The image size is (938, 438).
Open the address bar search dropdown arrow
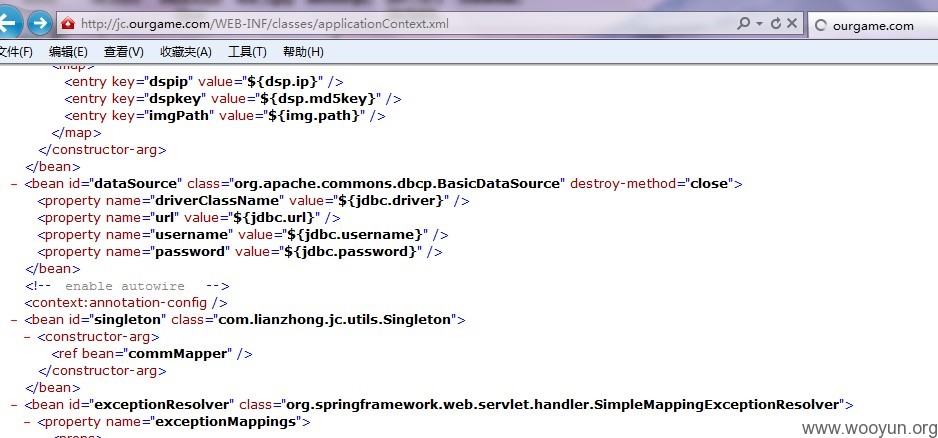click(759, 24)
